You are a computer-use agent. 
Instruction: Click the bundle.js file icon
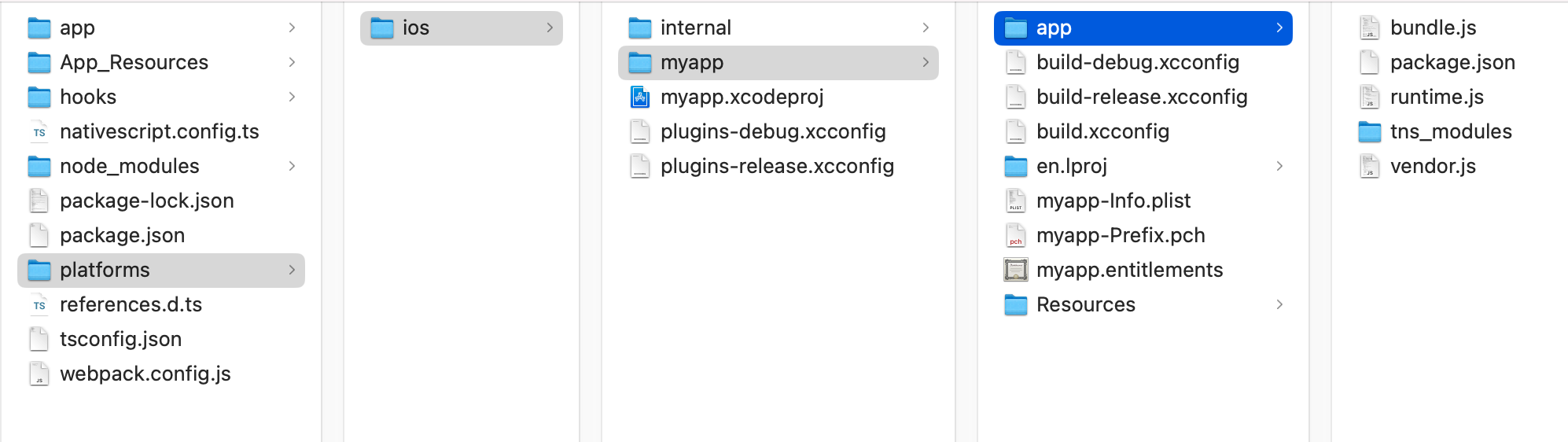click(x=1370, y=28)
